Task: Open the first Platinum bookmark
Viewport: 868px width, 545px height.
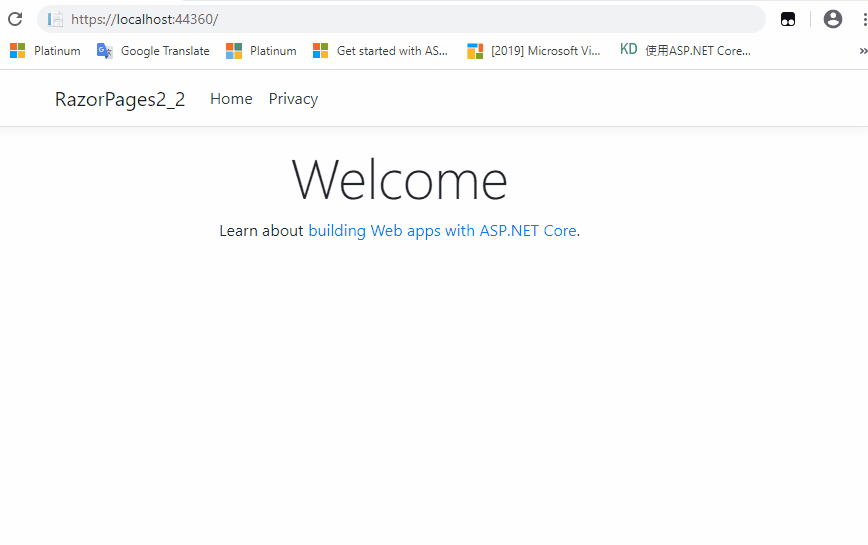Action: click(x=45, y=51)
